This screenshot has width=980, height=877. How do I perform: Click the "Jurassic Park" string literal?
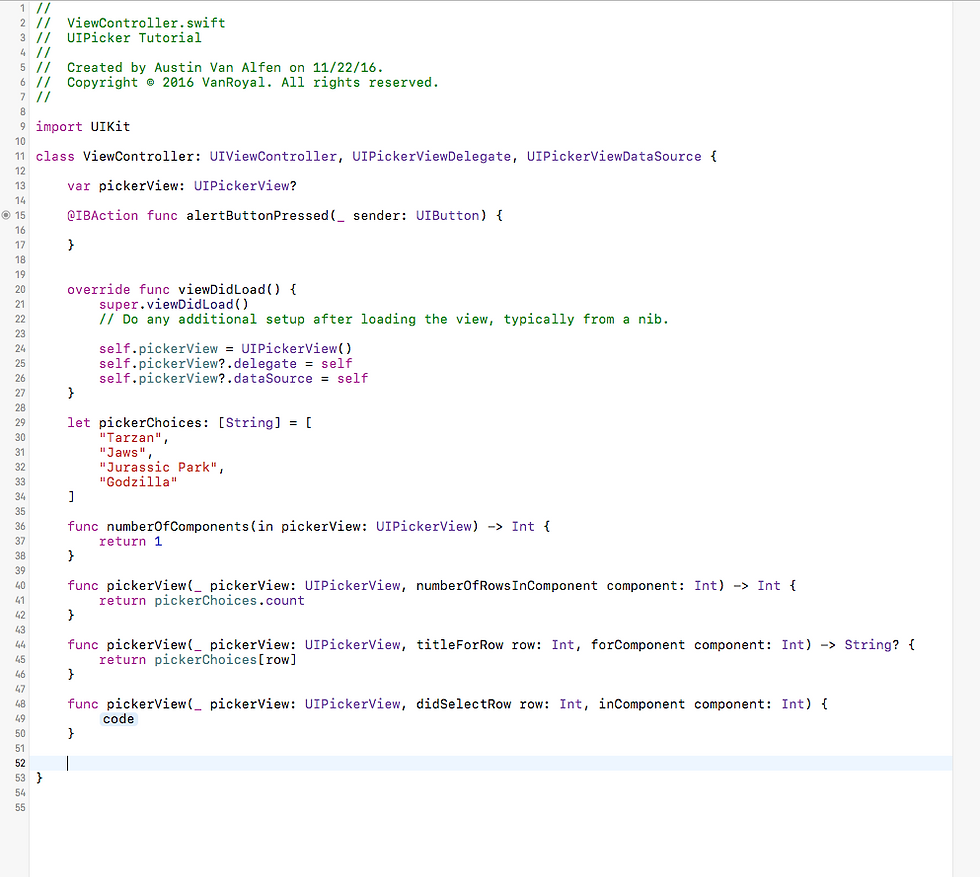coord(158,468)
